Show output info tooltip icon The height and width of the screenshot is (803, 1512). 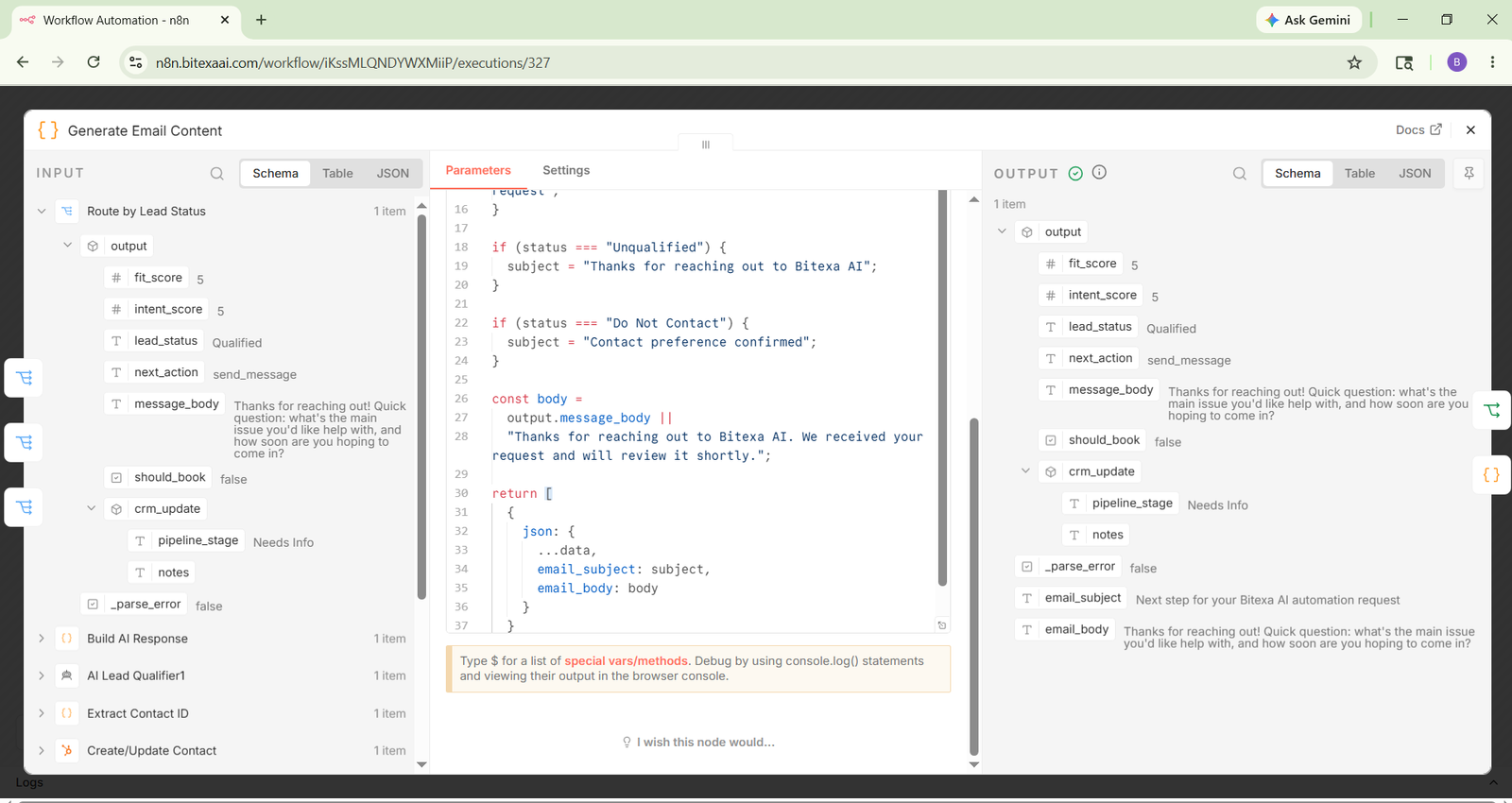point(1099,172)
